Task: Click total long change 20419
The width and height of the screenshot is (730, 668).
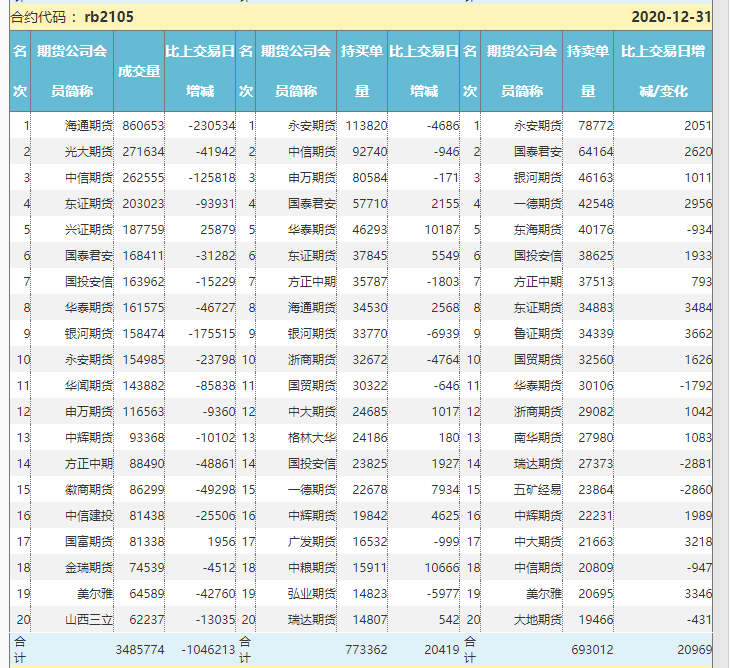Action: click(x=442, y=650)
